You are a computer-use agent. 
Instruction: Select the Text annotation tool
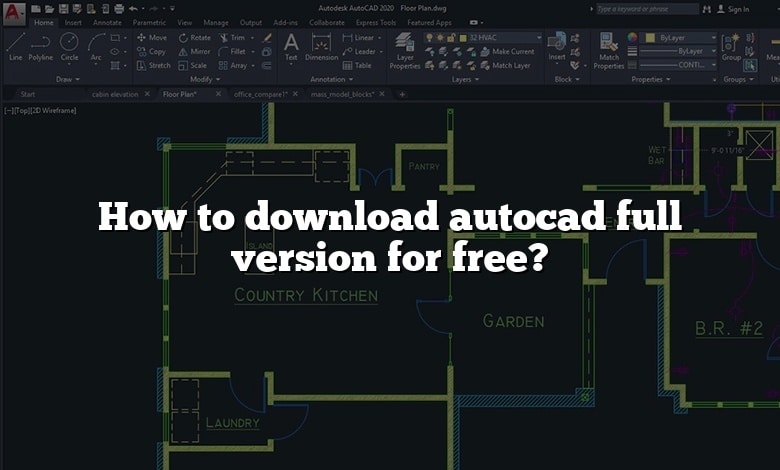click(291, 47)
